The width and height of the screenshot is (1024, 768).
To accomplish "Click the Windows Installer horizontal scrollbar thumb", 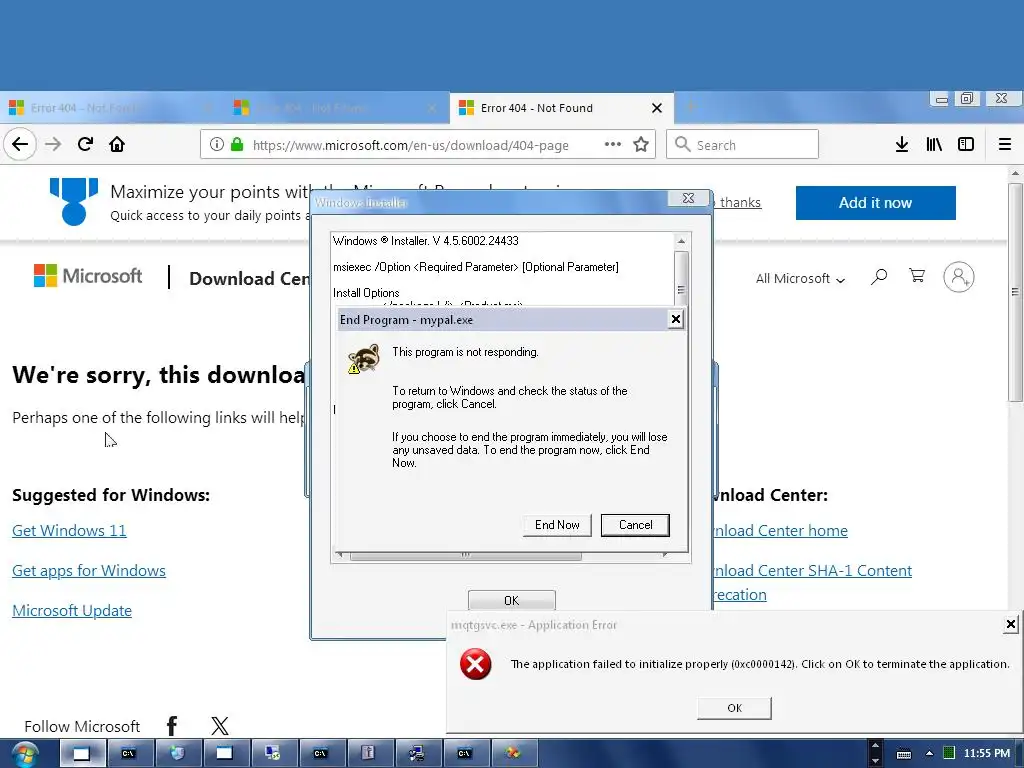I will (466, 556).
